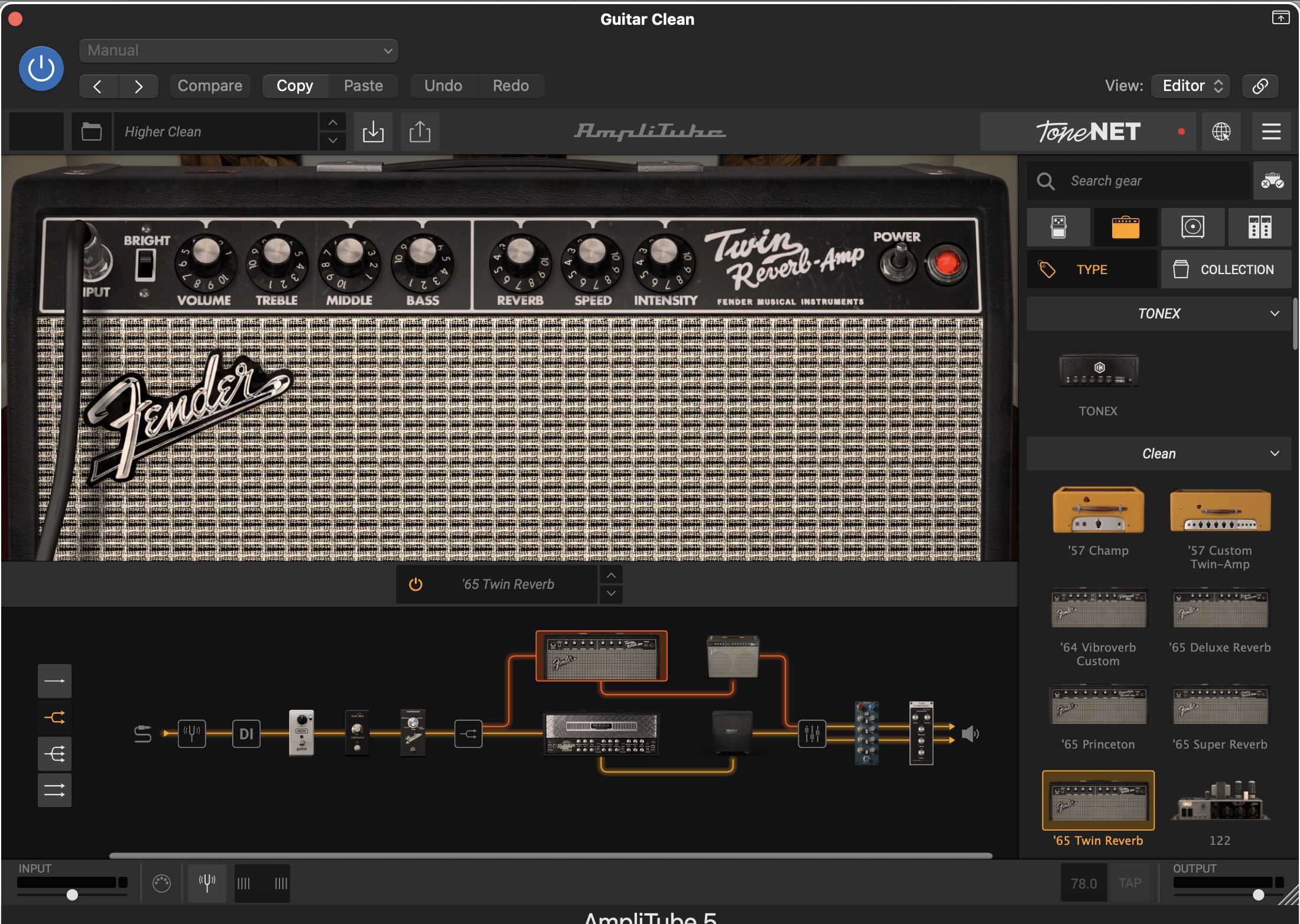Switch to the TYPE filter tab
Image resolution: width=1300 pixels, height=924 pixels.
(x=1092, y=269)
